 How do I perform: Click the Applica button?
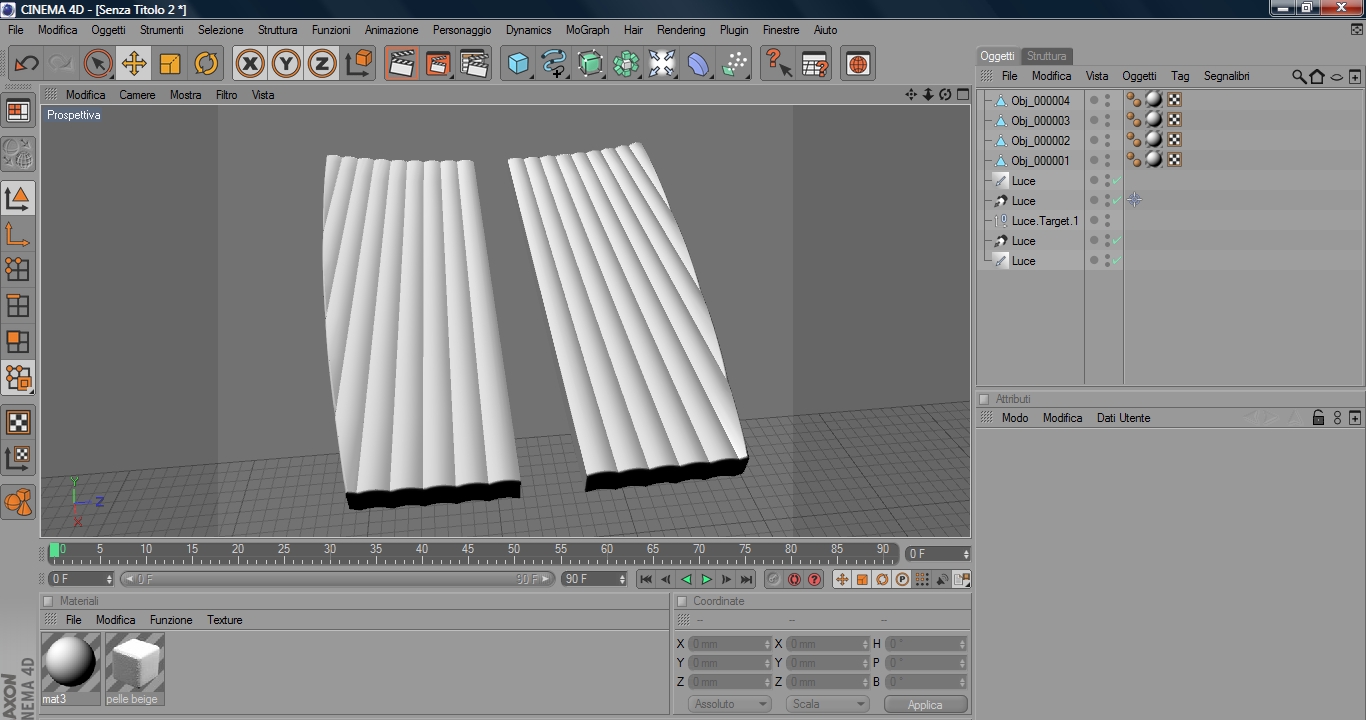coord(925,704)
